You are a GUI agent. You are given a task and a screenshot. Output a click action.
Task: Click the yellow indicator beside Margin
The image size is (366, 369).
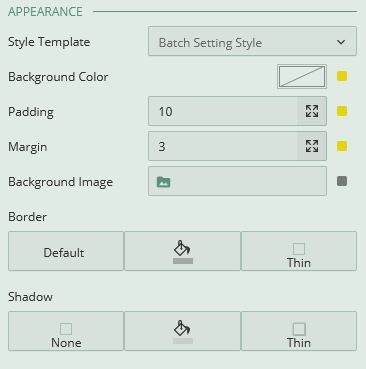click(342, 146)
